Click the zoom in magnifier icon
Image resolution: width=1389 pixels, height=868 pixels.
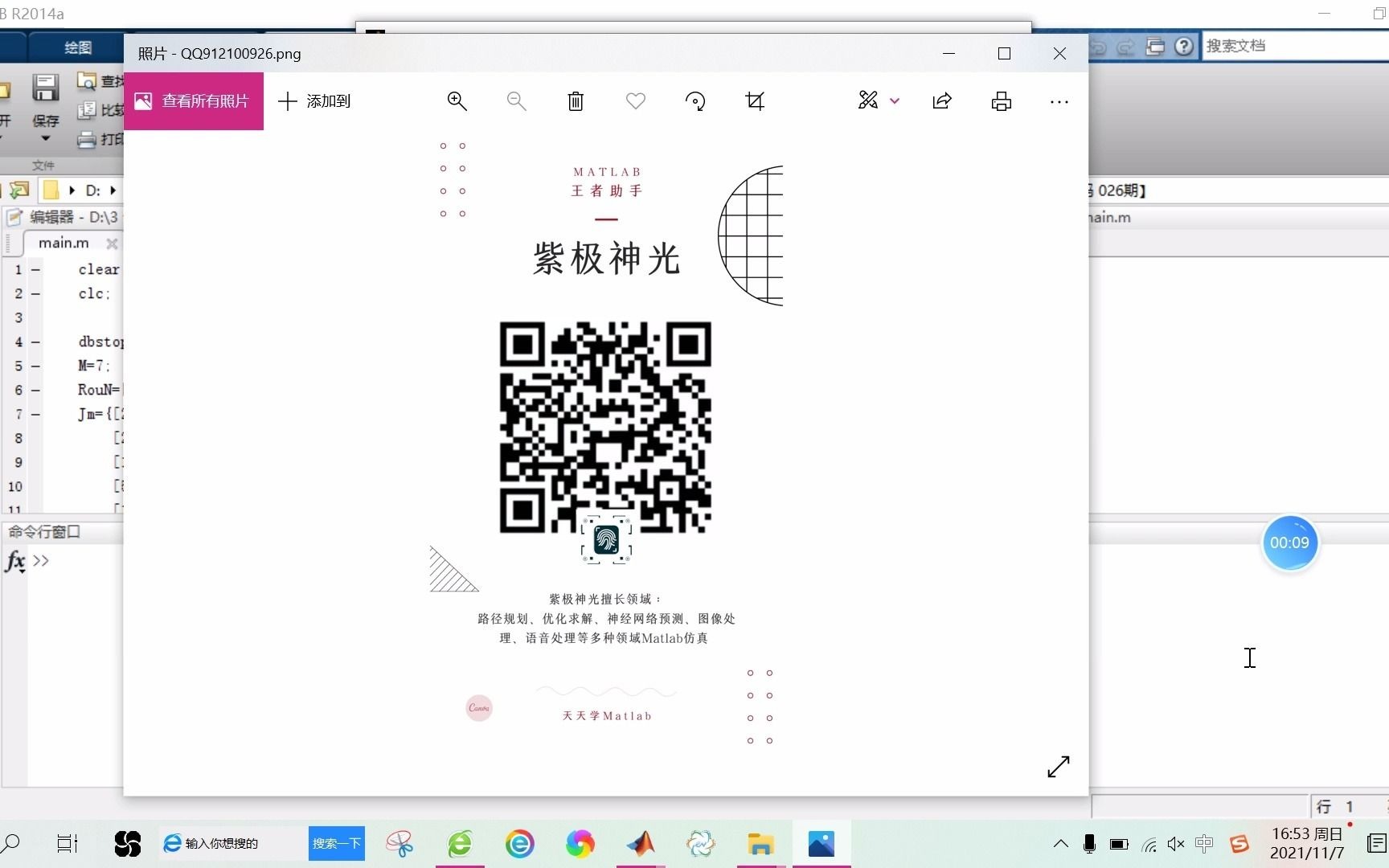tap(457, 101)
